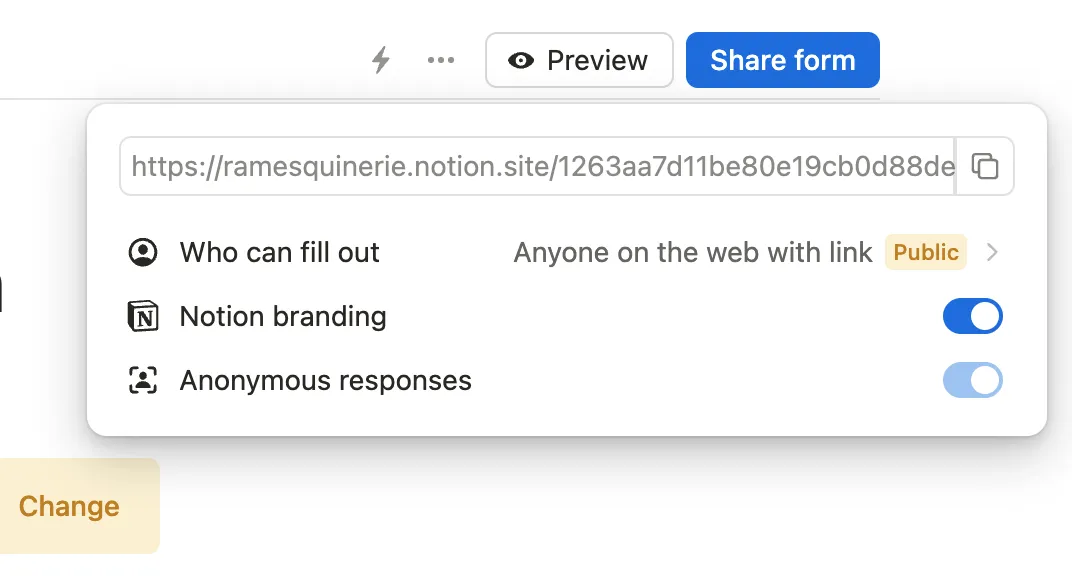Click the lightning bolt automations icon
The height and width of the screenshot is (586, 1072).
380,60
